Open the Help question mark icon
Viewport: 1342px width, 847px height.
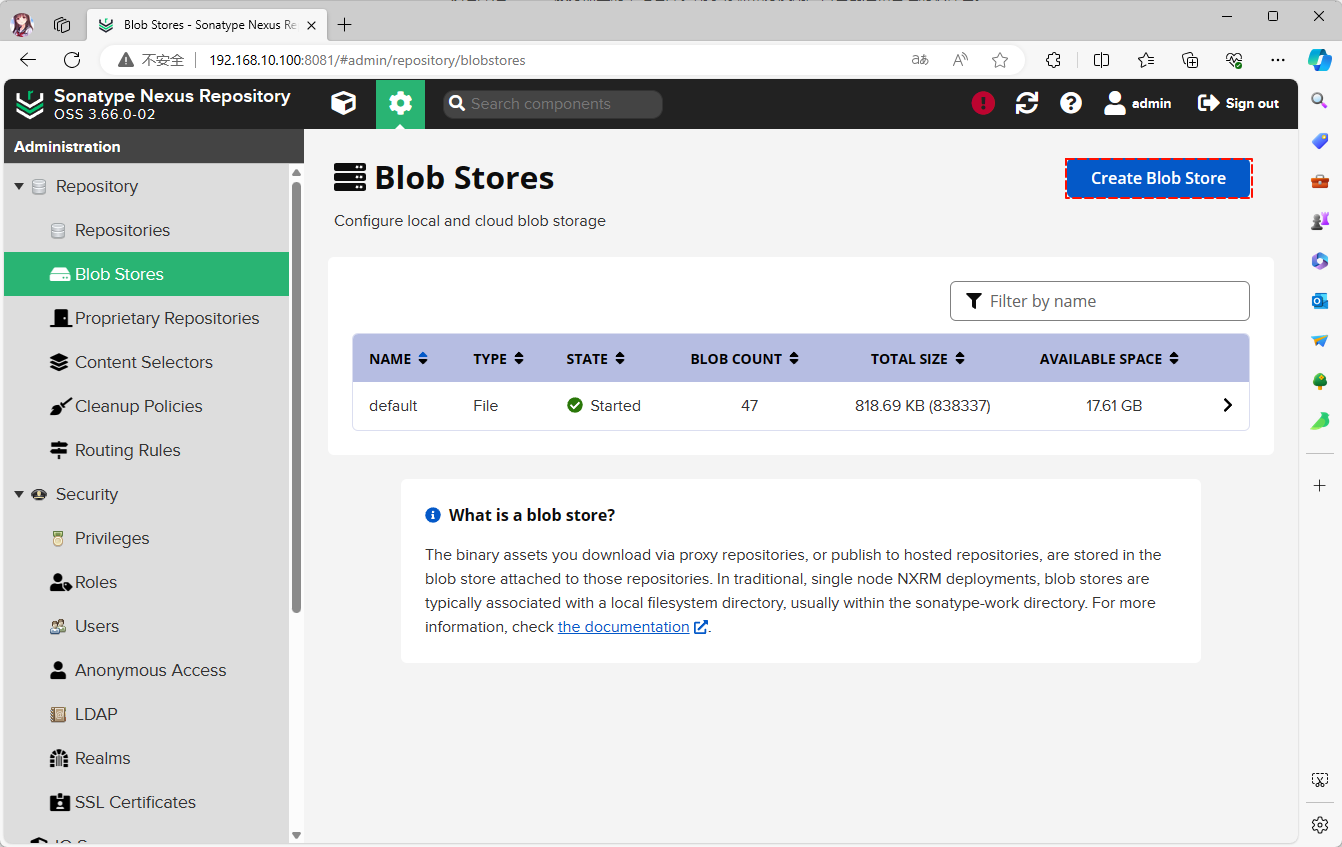click(x=1071, y=103)
